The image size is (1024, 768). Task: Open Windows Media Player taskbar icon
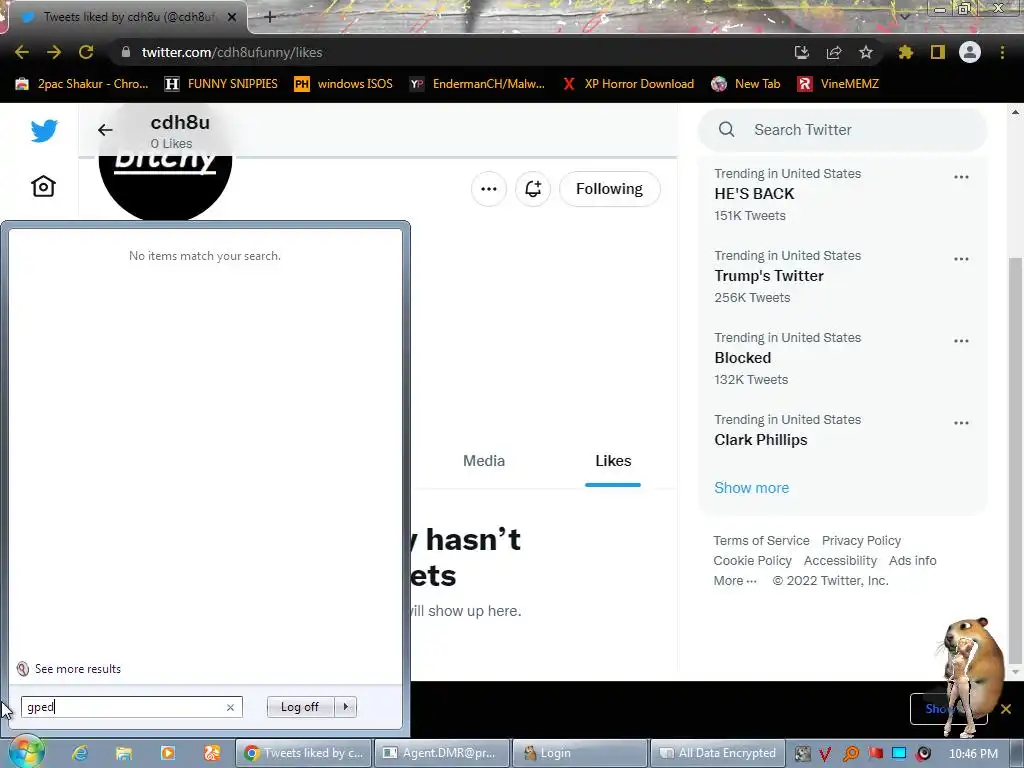click(x=168, y=753)
